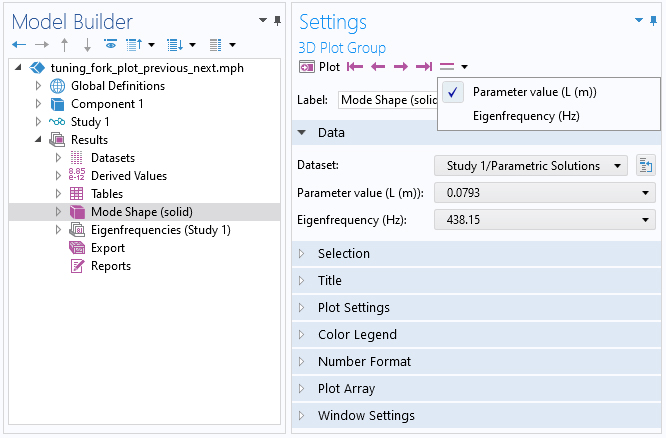The image size is (666, 438).
Task: Expand the Selection section
Action: (x=302, y=254)
